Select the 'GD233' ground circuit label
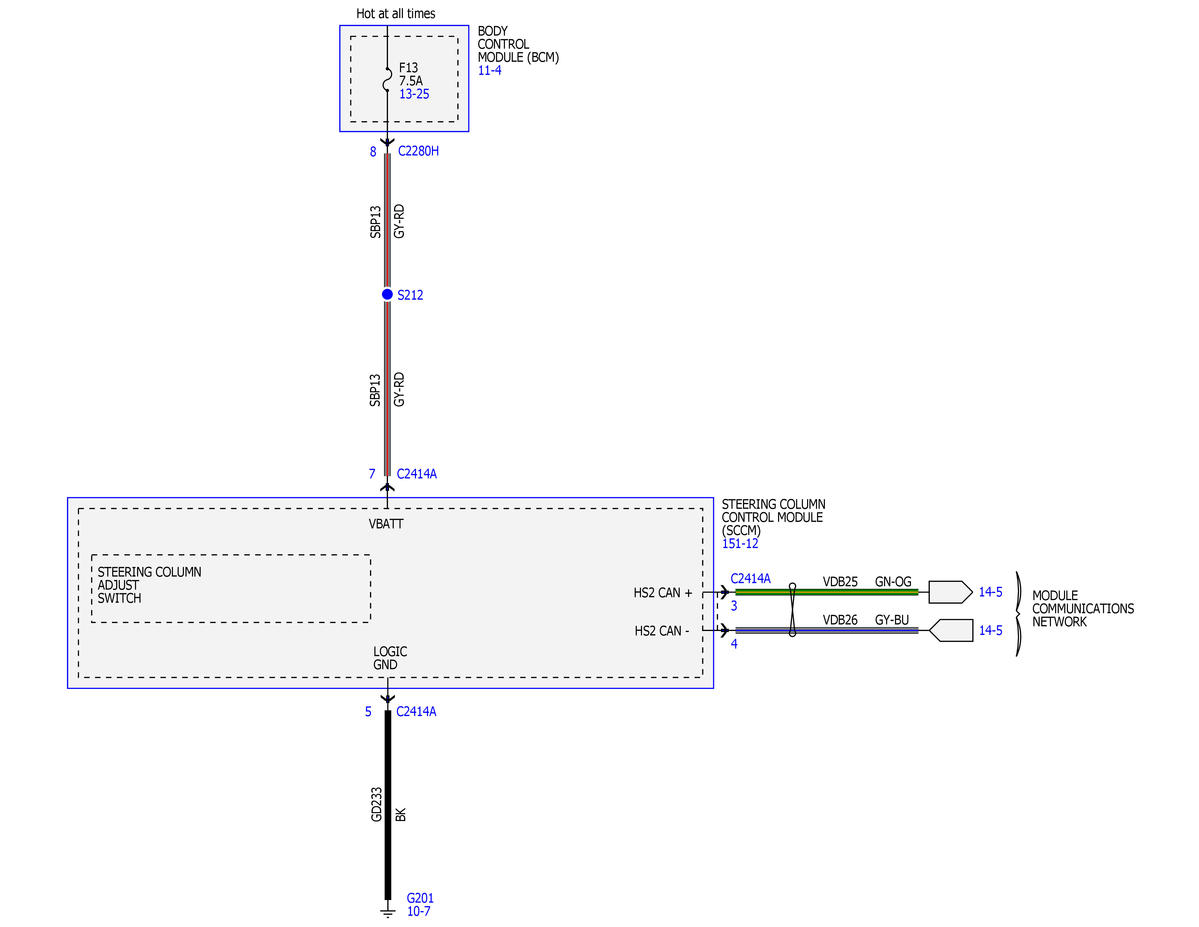1199x927 pixels. (376, 805)
